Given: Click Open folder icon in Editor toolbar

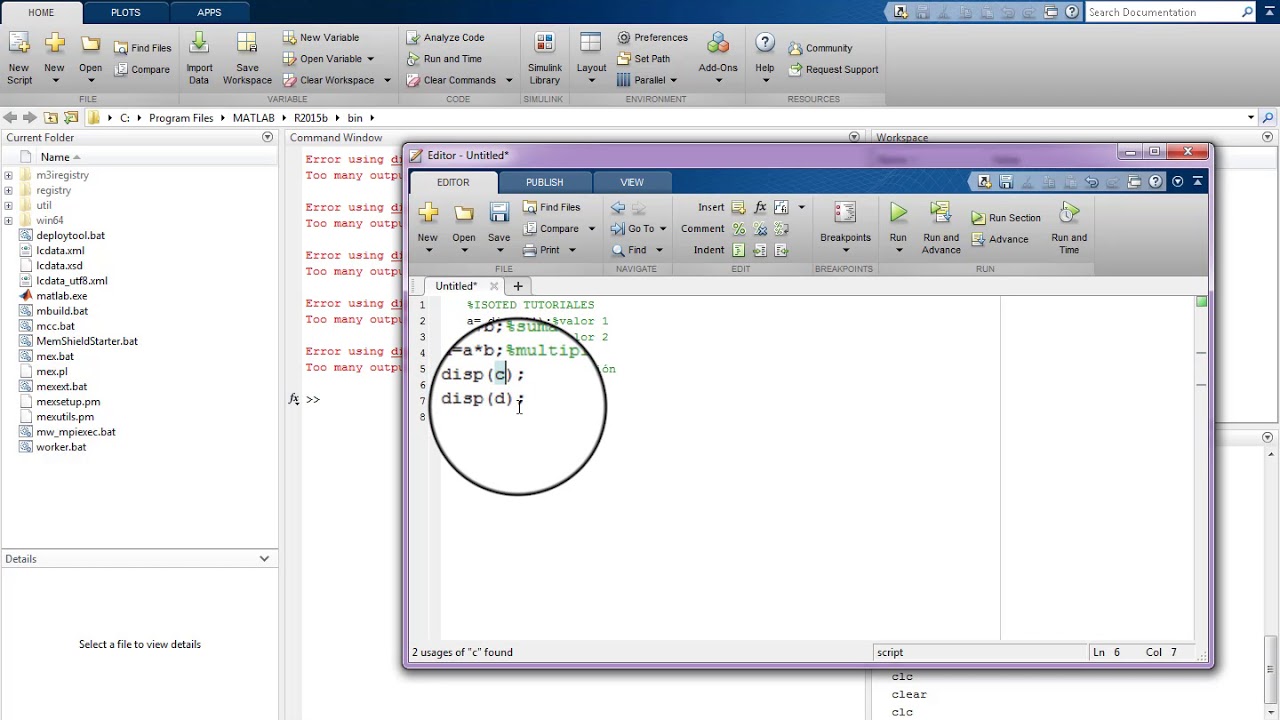Looking at the screenshot, I should (464, 213).
